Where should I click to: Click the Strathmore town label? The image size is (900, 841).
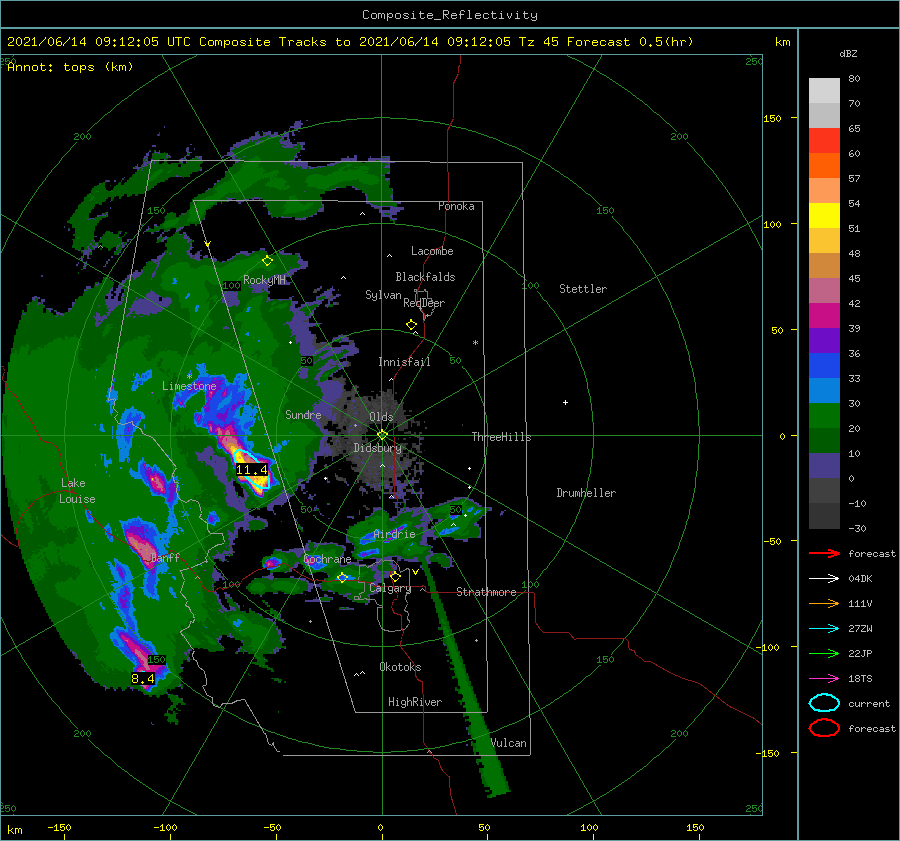click(x=486, y=592)
